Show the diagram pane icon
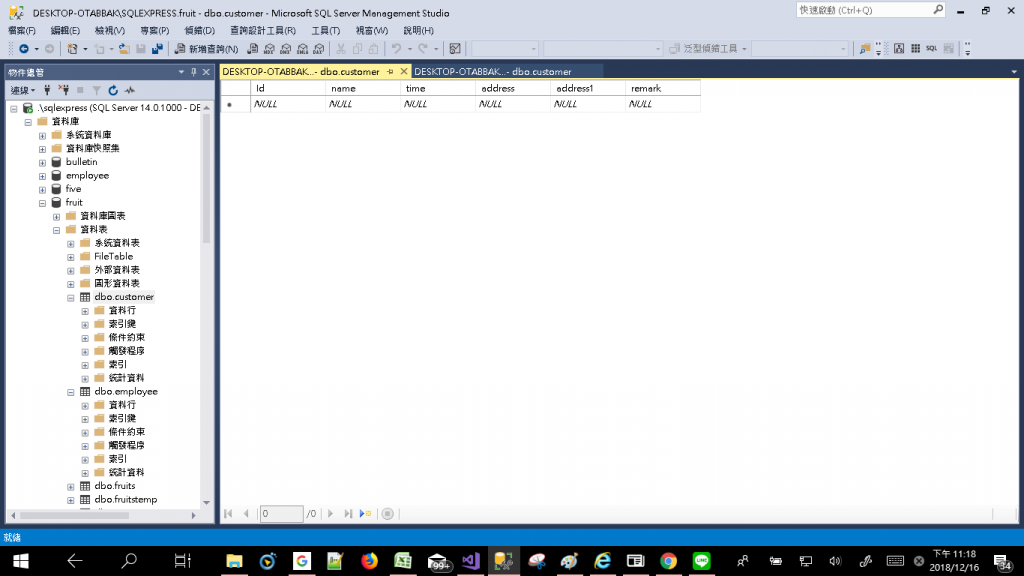1024x576 pixels. click(x=899, y=48)
